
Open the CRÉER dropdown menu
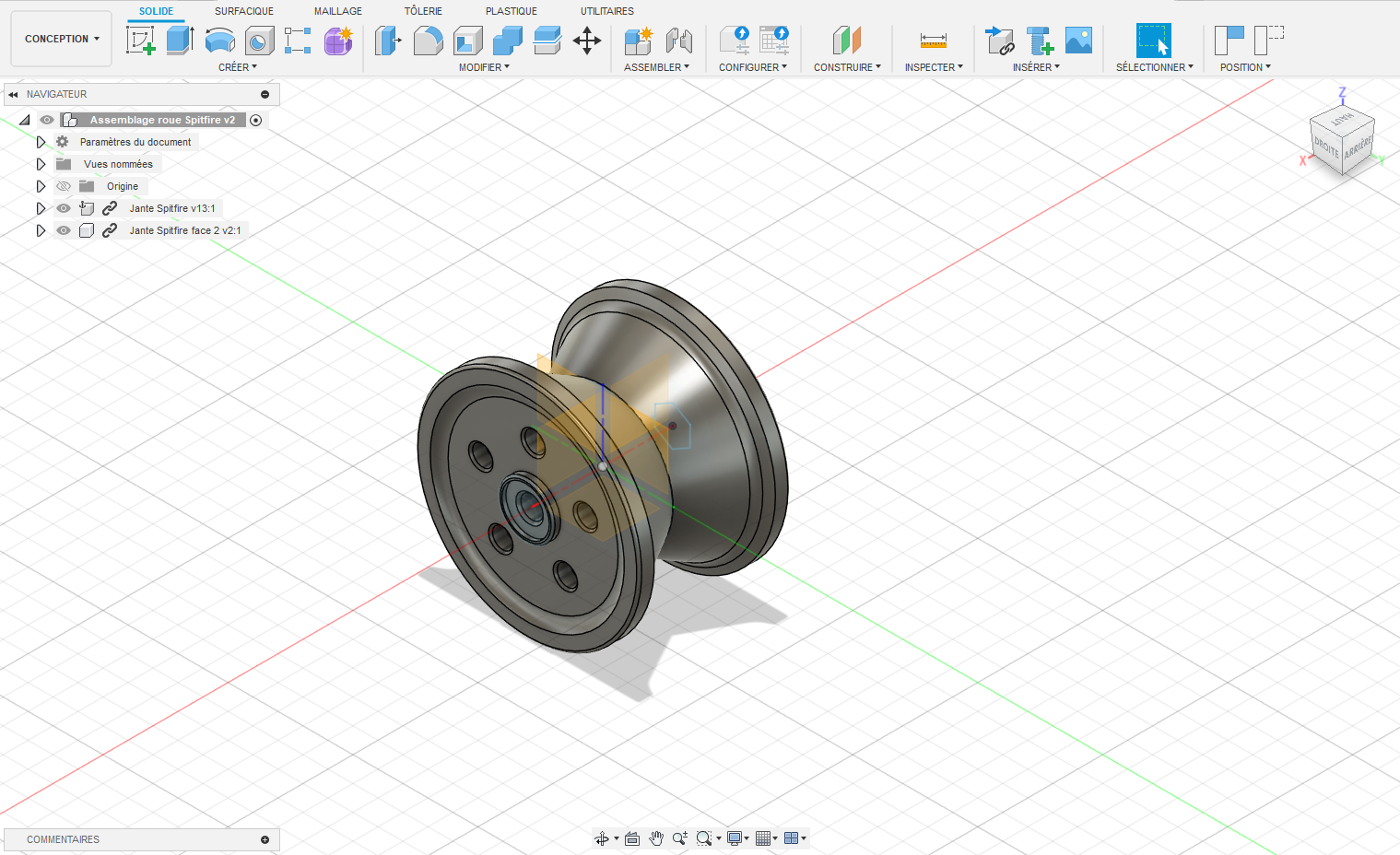coord(238,67)
